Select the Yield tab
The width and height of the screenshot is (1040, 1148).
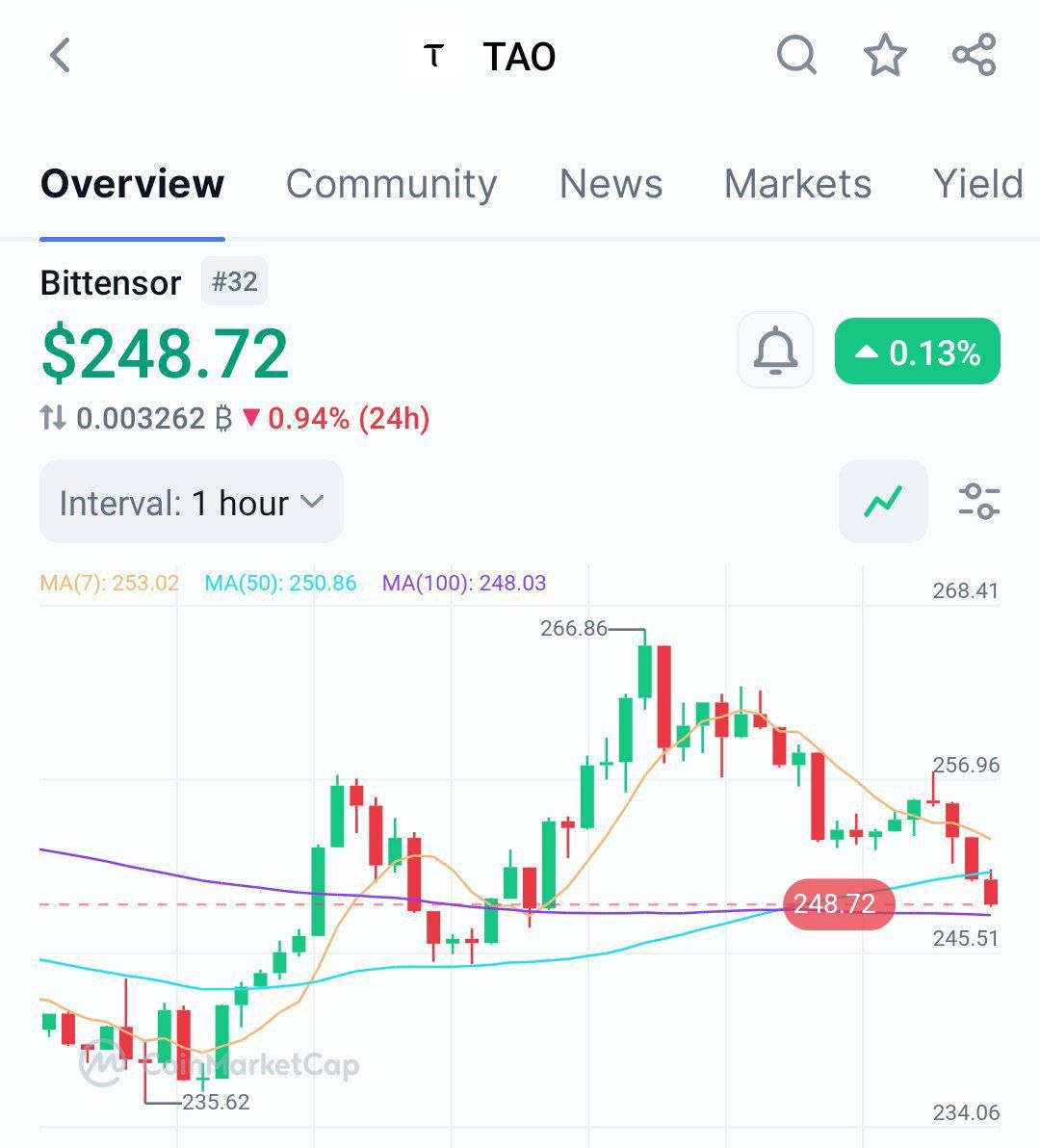pos(977,184)
